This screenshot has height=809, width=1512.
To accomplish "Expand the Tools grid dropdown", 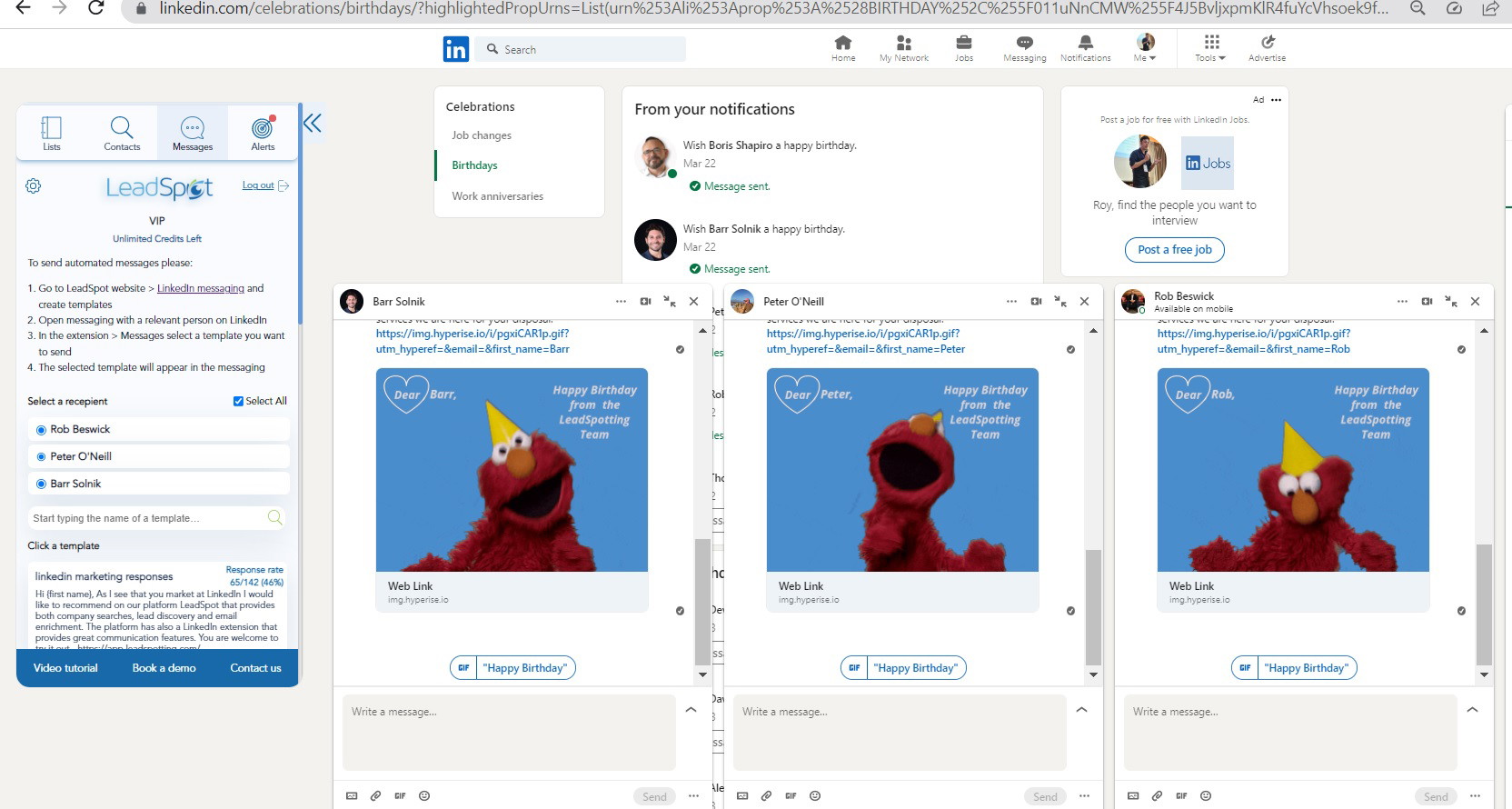I will click(1210, 48).
